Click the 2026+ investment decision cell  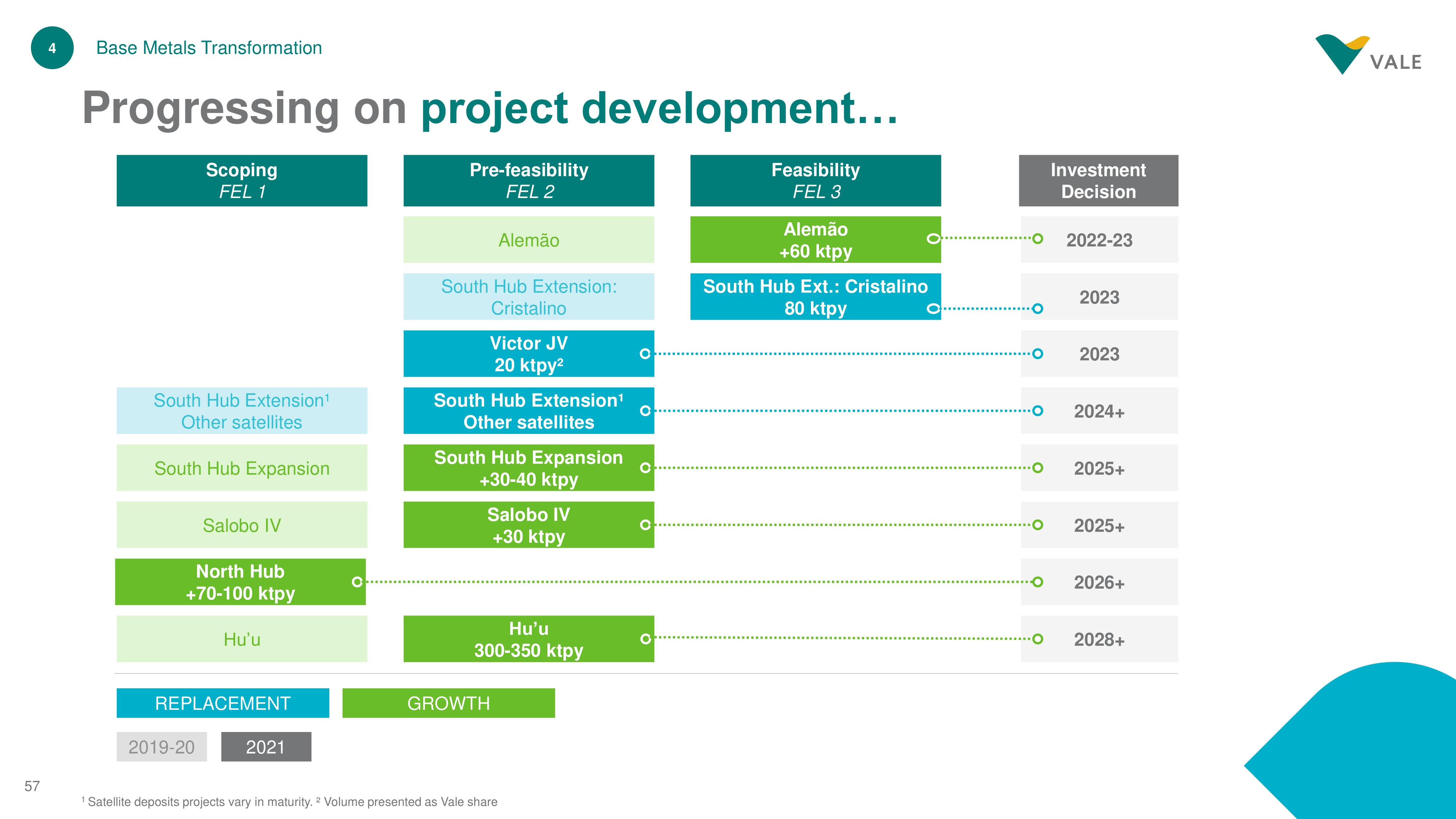point(1099,582)
